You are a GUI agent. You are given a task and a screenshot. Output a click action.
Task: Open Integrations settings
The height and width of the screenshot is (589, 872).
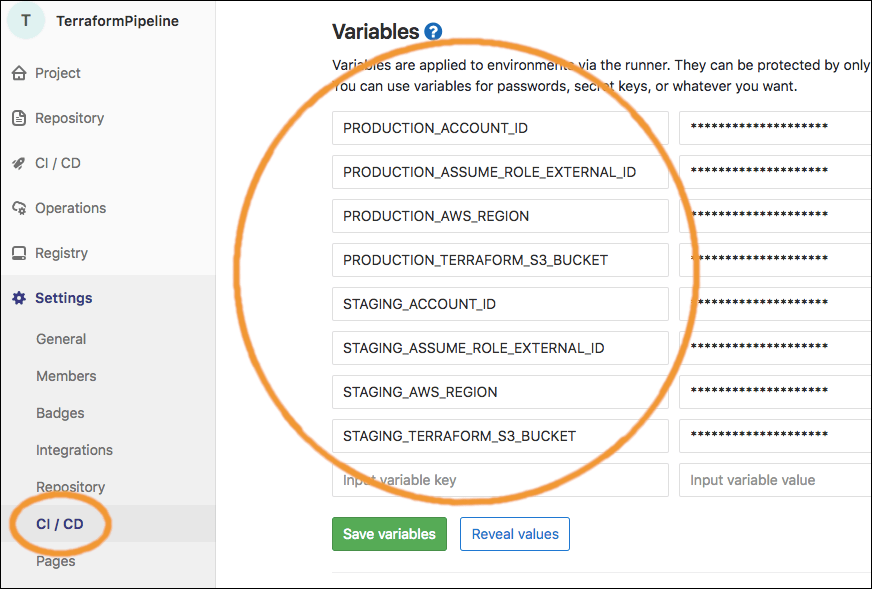74,449
